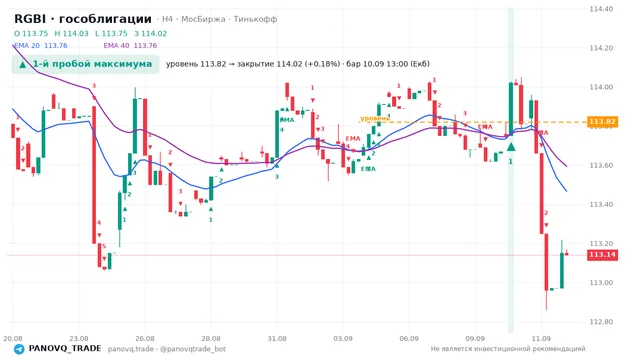
Task: Click the 'O 113.75' open value
Action: click(x=31, y=33)
